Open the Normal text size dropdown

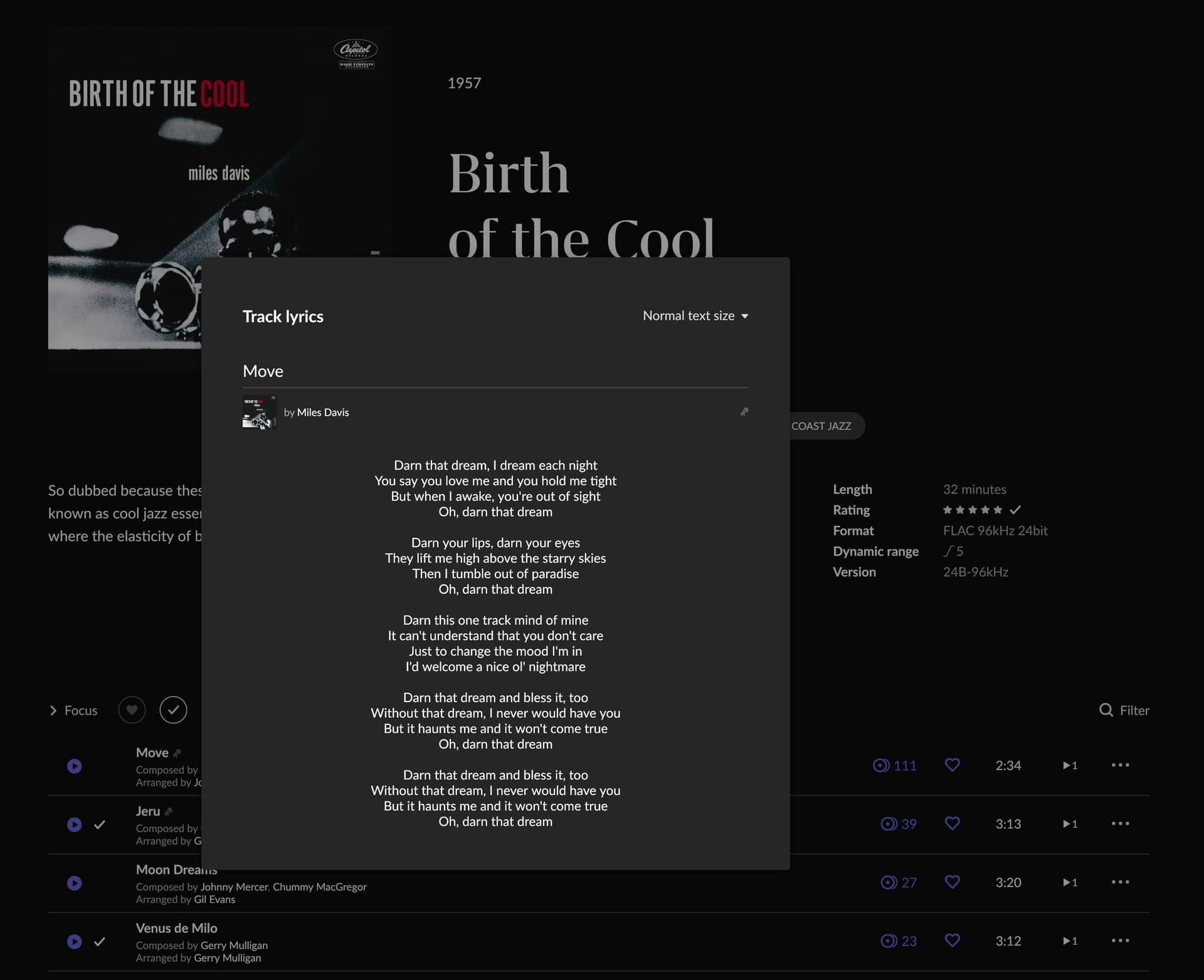click(x=695, y=315)
